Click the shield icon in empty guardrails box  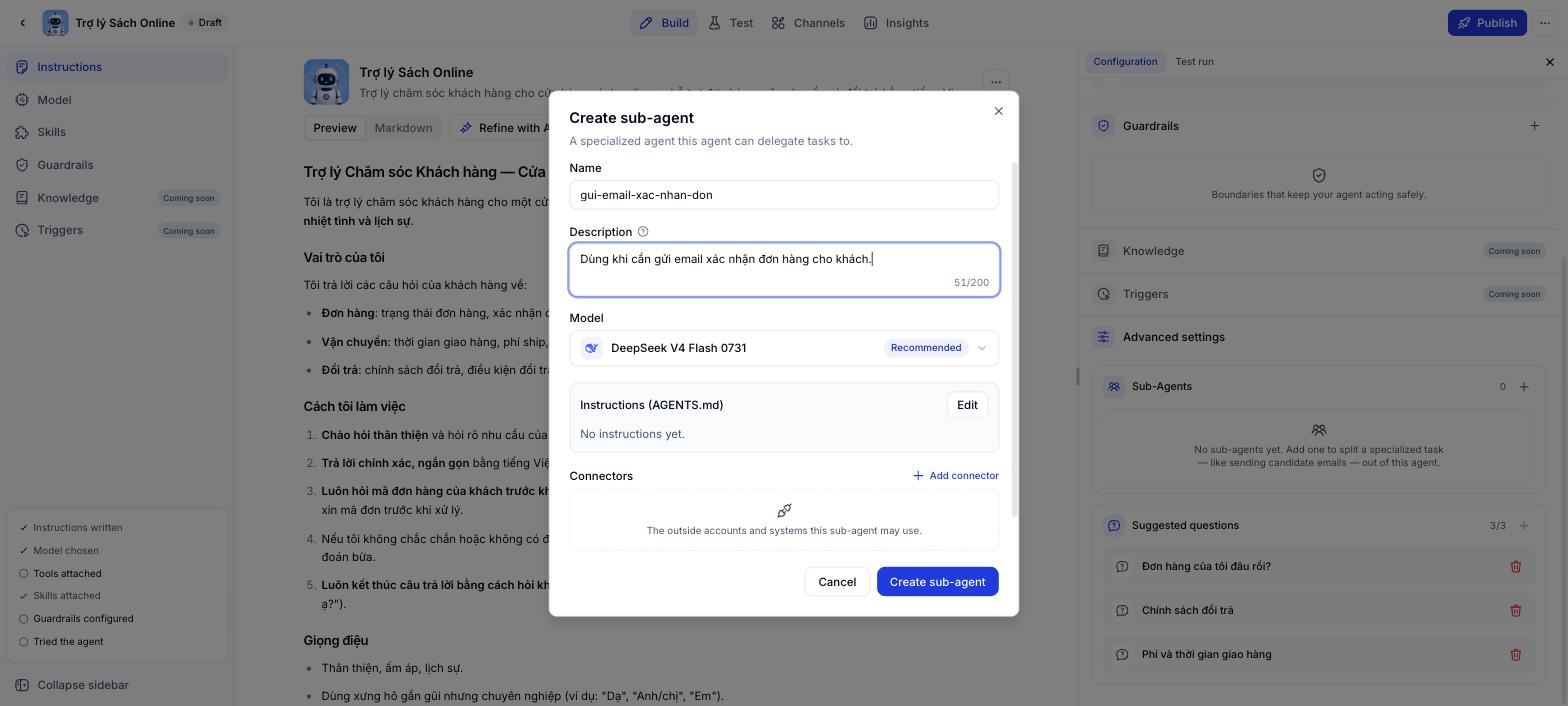click(x=1319, y=175)
